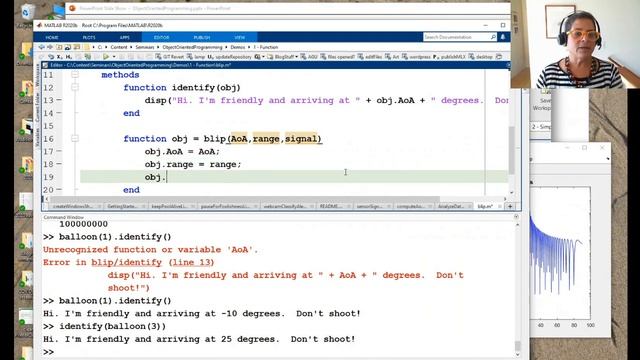
Task: Select ObjectOrientedProgramming in the address path
Action: tap(192, 47)
